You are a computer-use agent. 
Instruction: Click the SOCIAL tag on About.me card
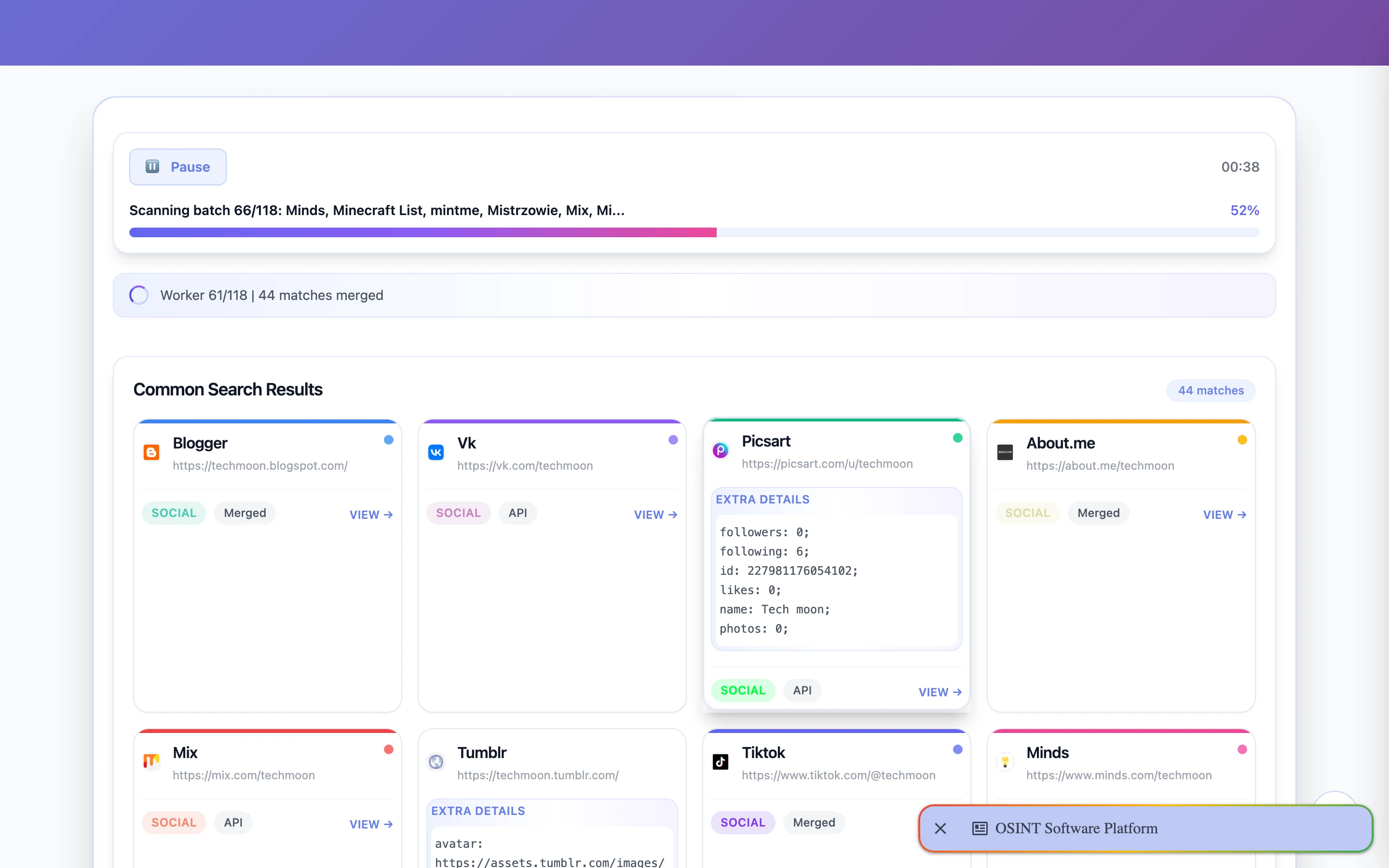1027,513
